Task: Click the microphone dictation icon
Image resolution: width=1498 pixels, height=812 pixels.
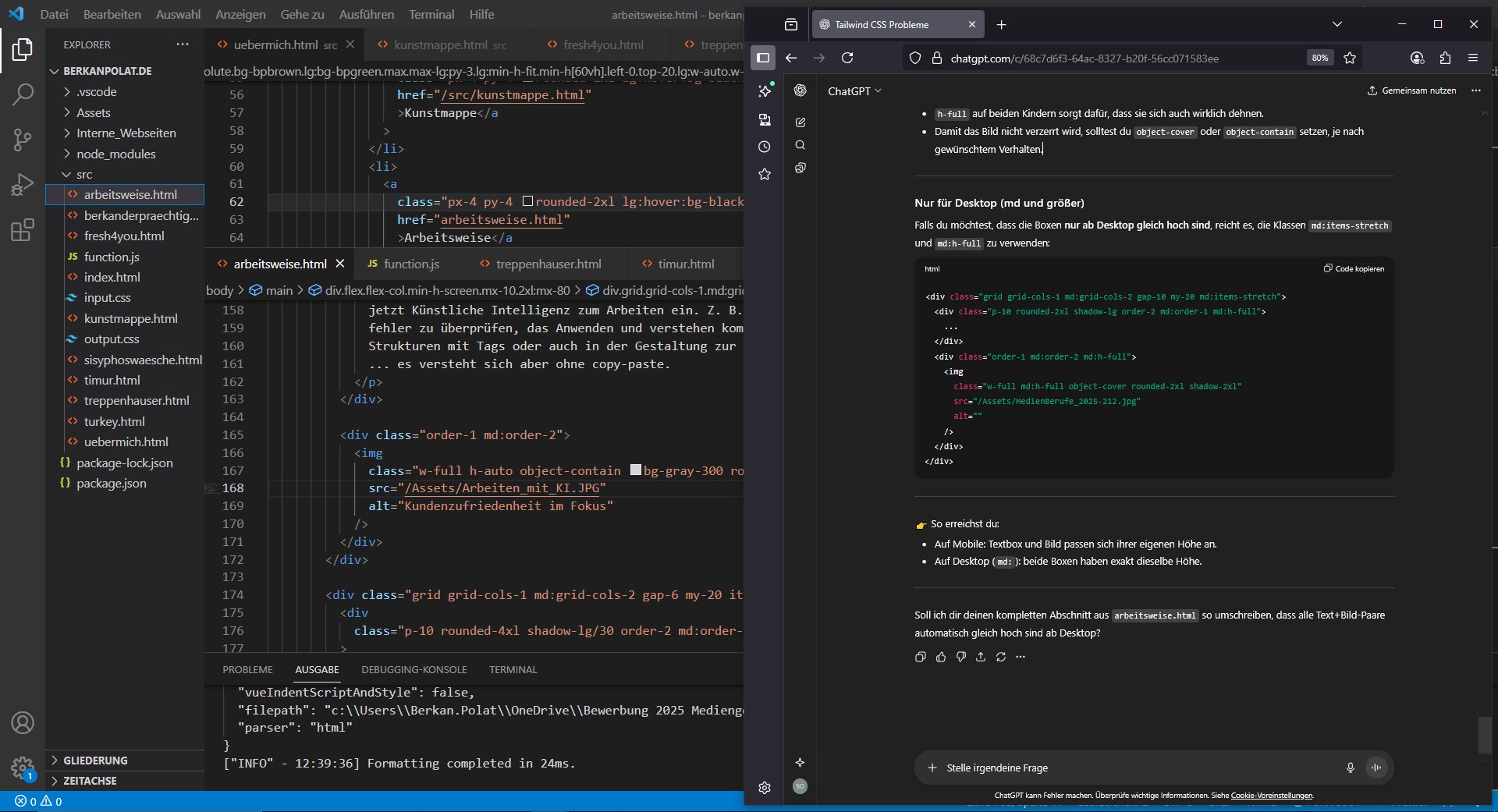Action: click(x=1350, y=768)
